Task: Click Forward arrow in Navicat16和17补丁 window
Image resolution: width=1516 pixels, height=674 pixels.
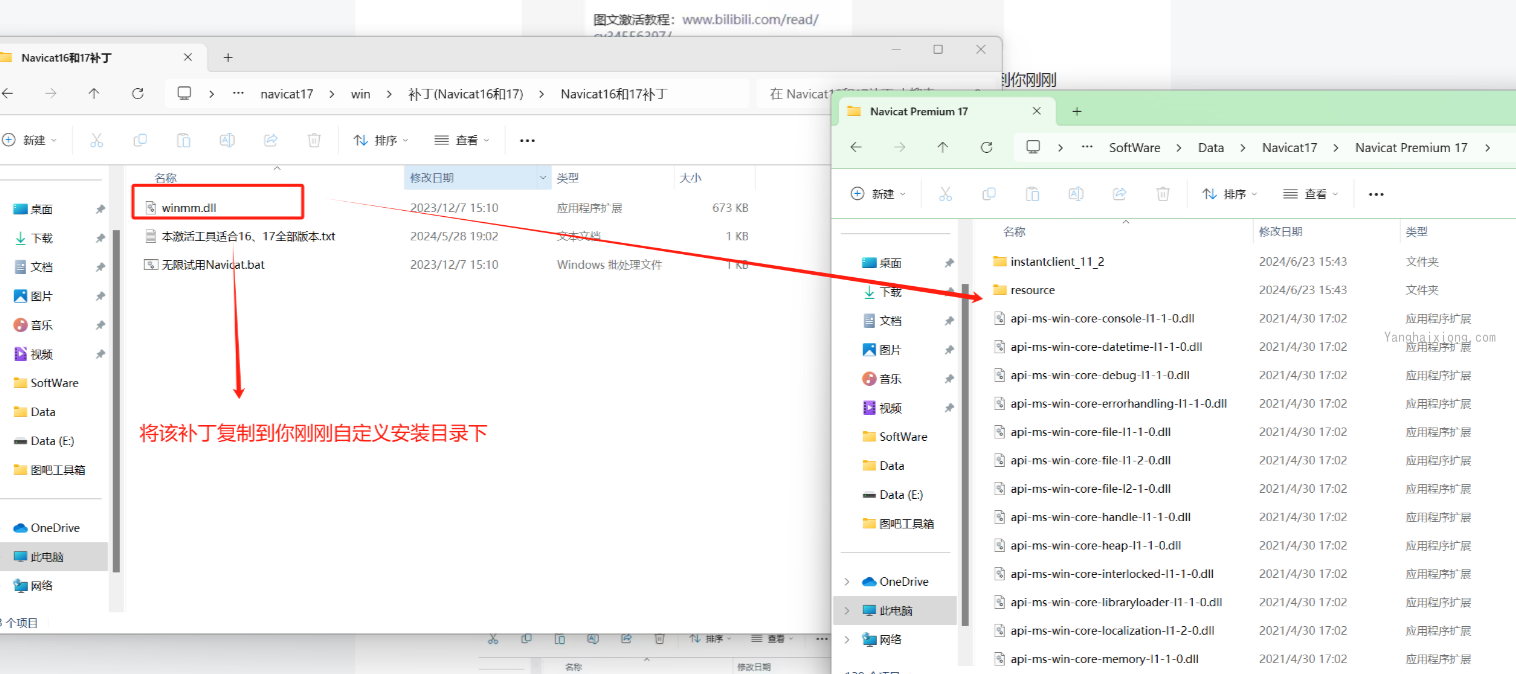Action: coord(51,93)
